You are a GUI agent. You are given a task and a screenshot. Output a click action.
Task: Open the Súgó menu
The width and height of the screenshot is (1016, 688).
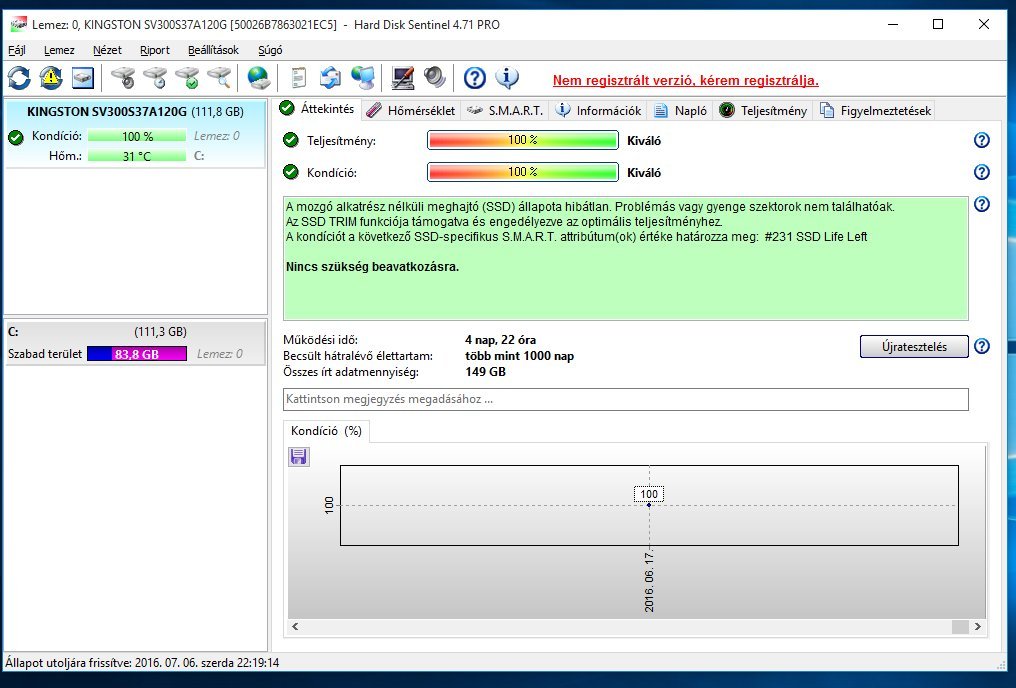coord(270,50)
